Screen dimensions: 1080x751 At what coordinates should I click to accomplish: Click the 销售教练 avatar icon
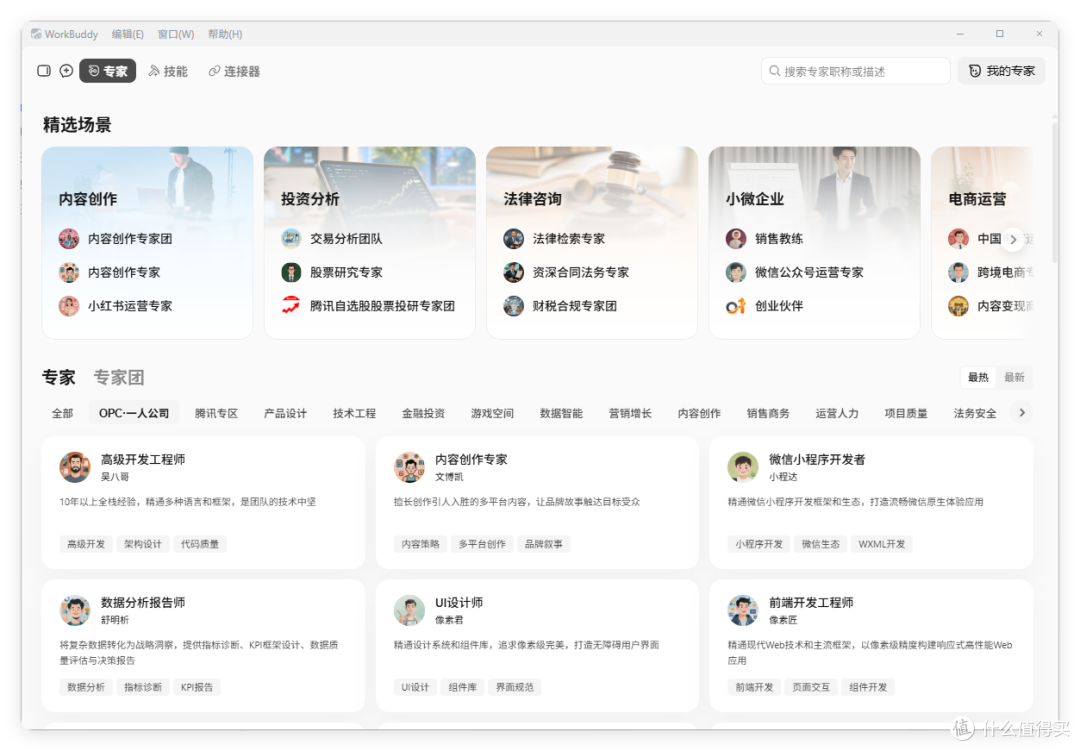(x=736, y=238)
